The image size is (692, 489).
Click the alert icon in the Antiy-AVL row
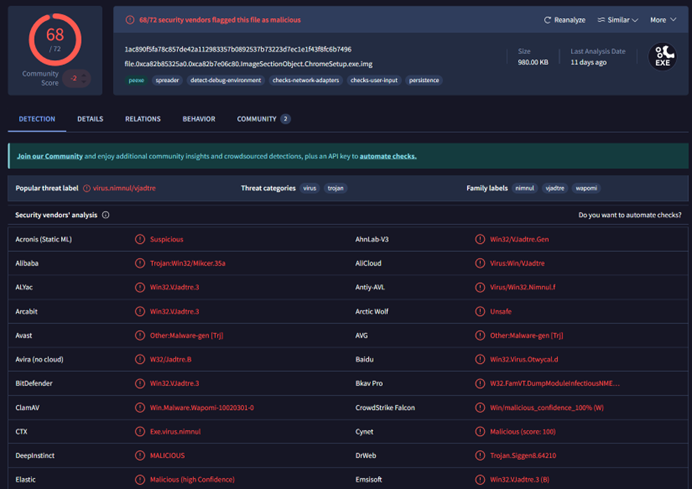pyautogui.click(x=480, y=287)
